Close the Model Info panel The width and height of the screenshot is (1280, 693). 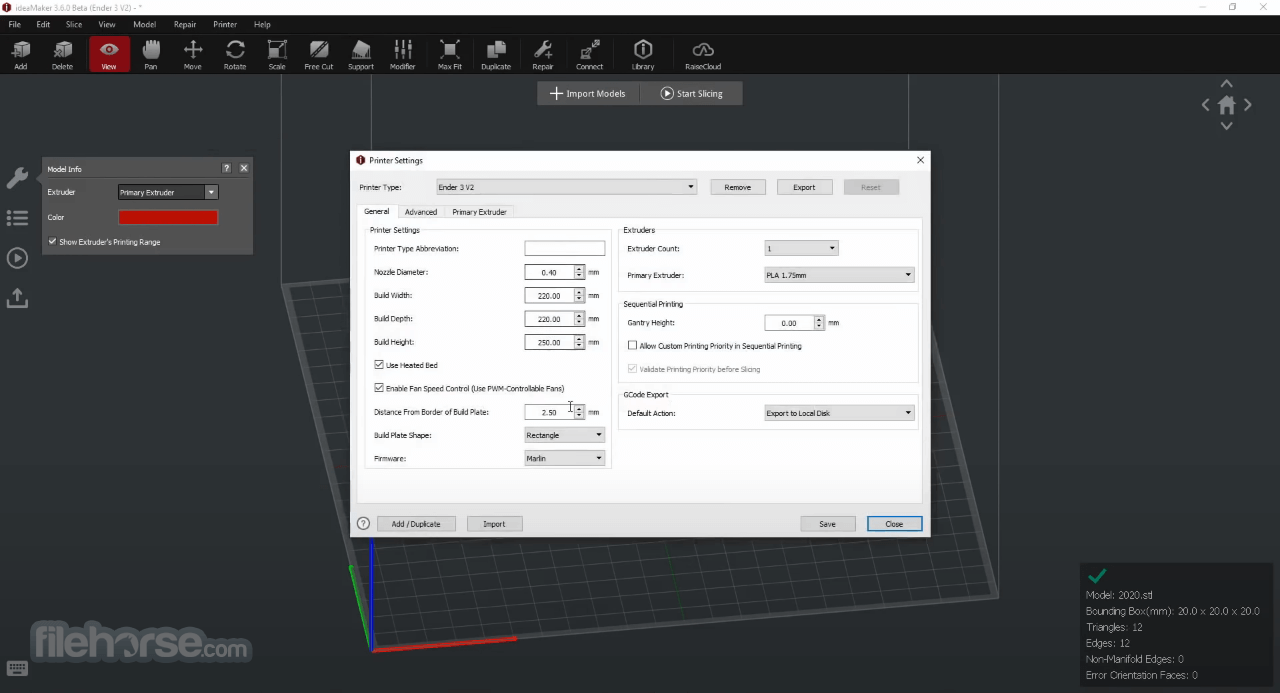(x=244, y=169)
